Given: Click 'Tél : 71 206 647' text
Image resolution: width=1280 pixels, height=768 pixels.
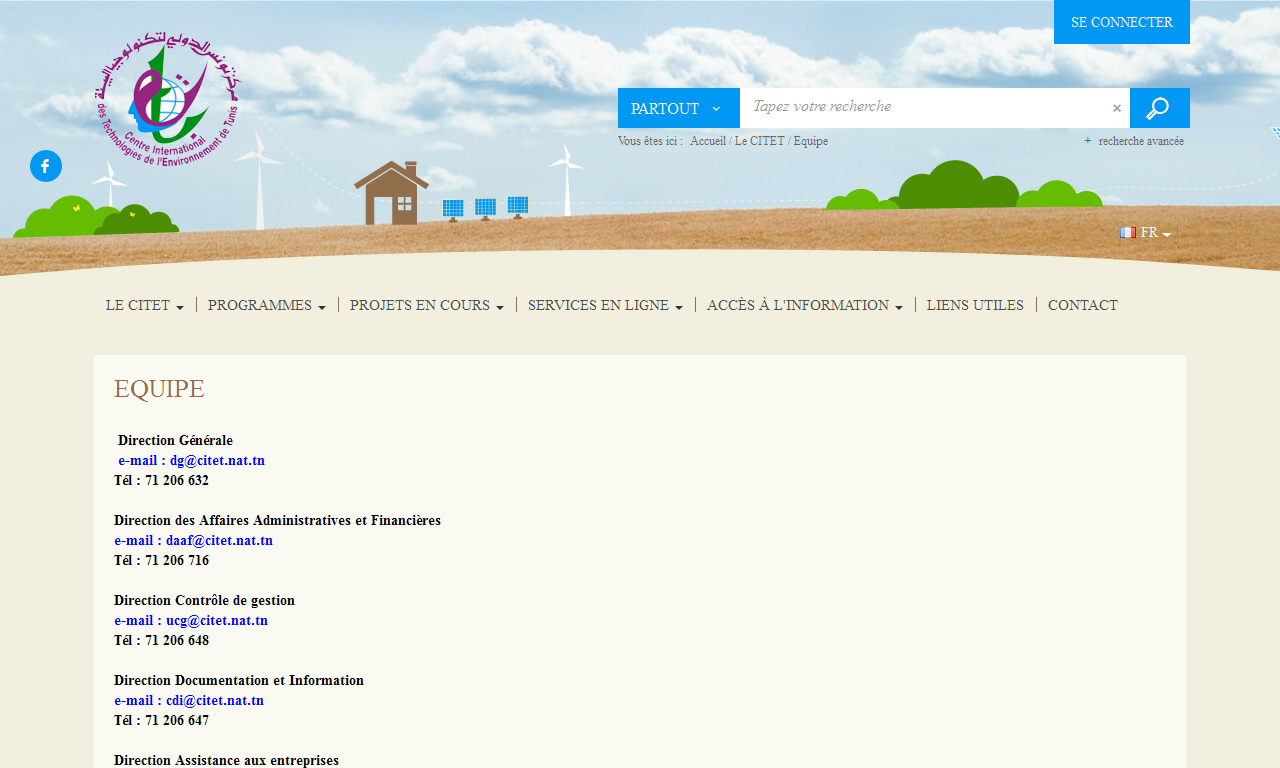Looking at the screenshot, I should 161,721.
